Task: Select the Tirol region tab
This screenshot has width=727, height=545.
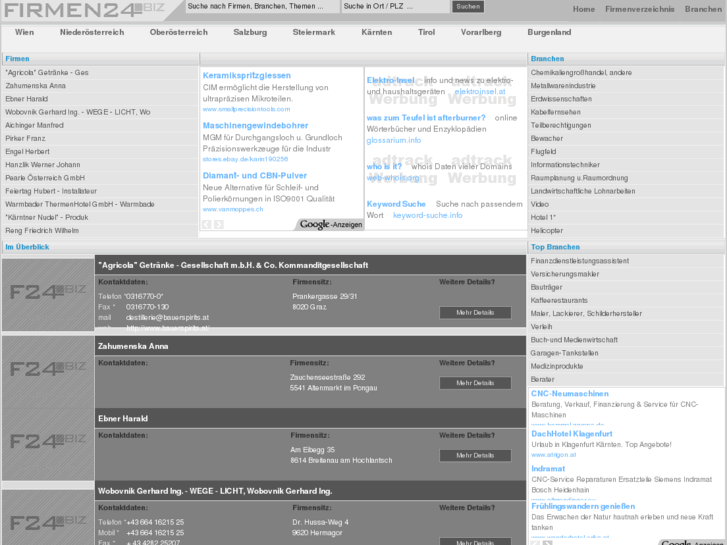Action: 426,32
